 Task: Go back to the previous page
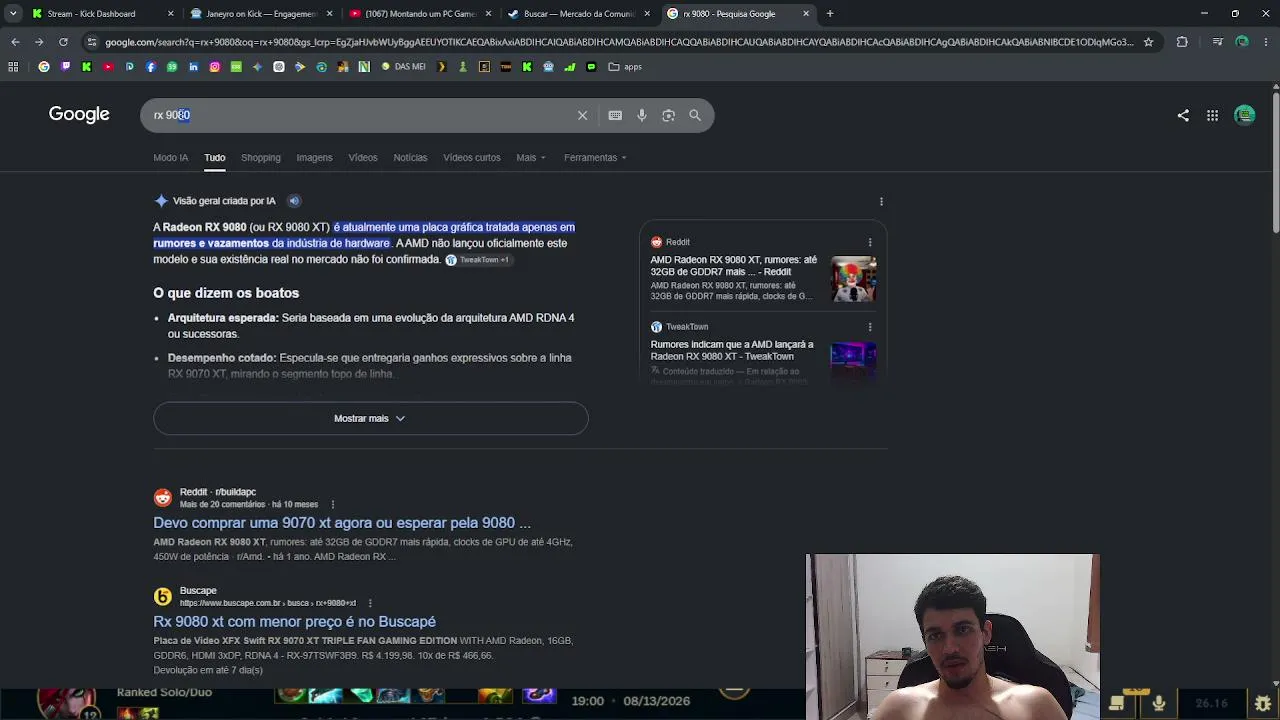[15, 42]
